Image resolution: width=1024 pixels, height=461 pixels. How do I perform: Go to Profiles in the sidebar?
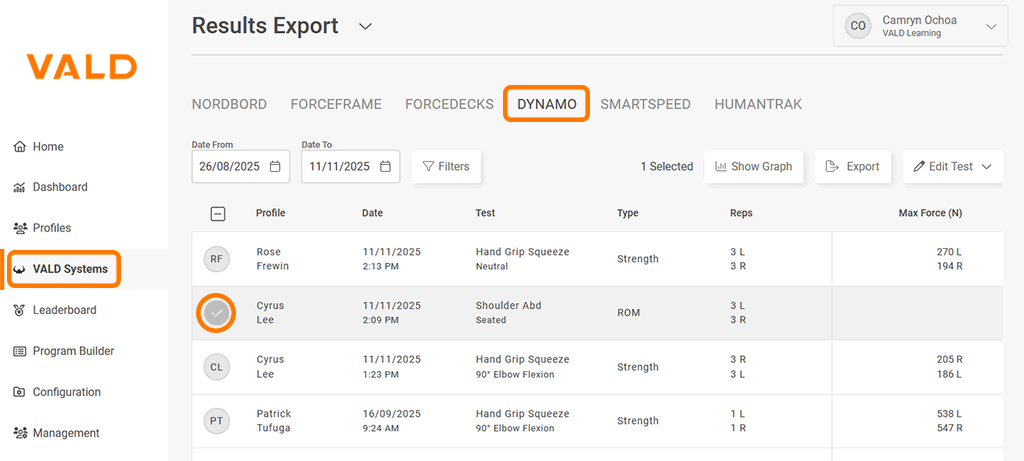tap(42, 228)
